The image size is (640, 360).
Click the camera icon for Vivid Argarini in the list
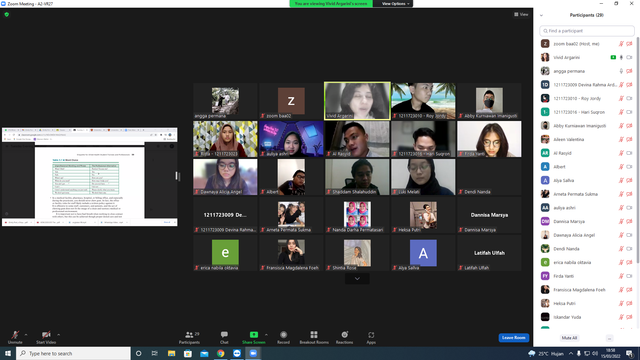pos(629,58)
